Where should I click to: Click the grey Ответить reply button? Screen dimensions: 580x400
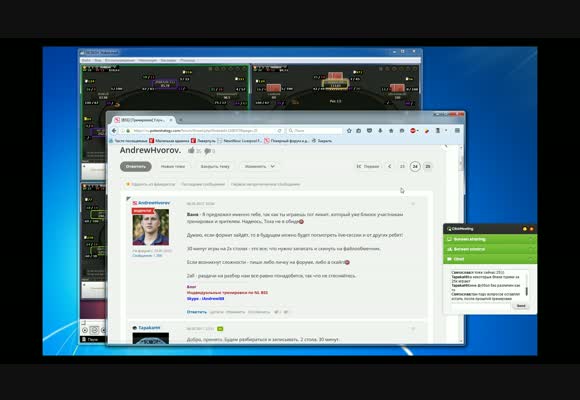coord(136,167)
